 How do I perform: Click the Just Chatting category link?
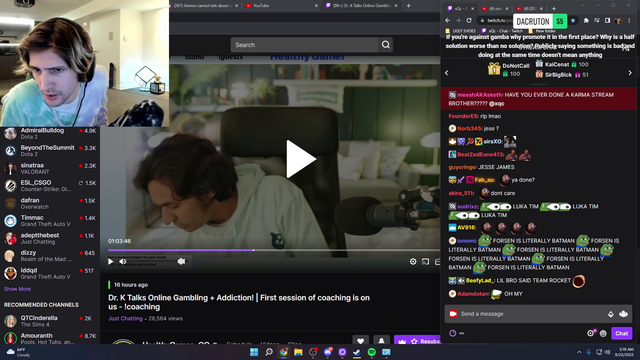125,318
